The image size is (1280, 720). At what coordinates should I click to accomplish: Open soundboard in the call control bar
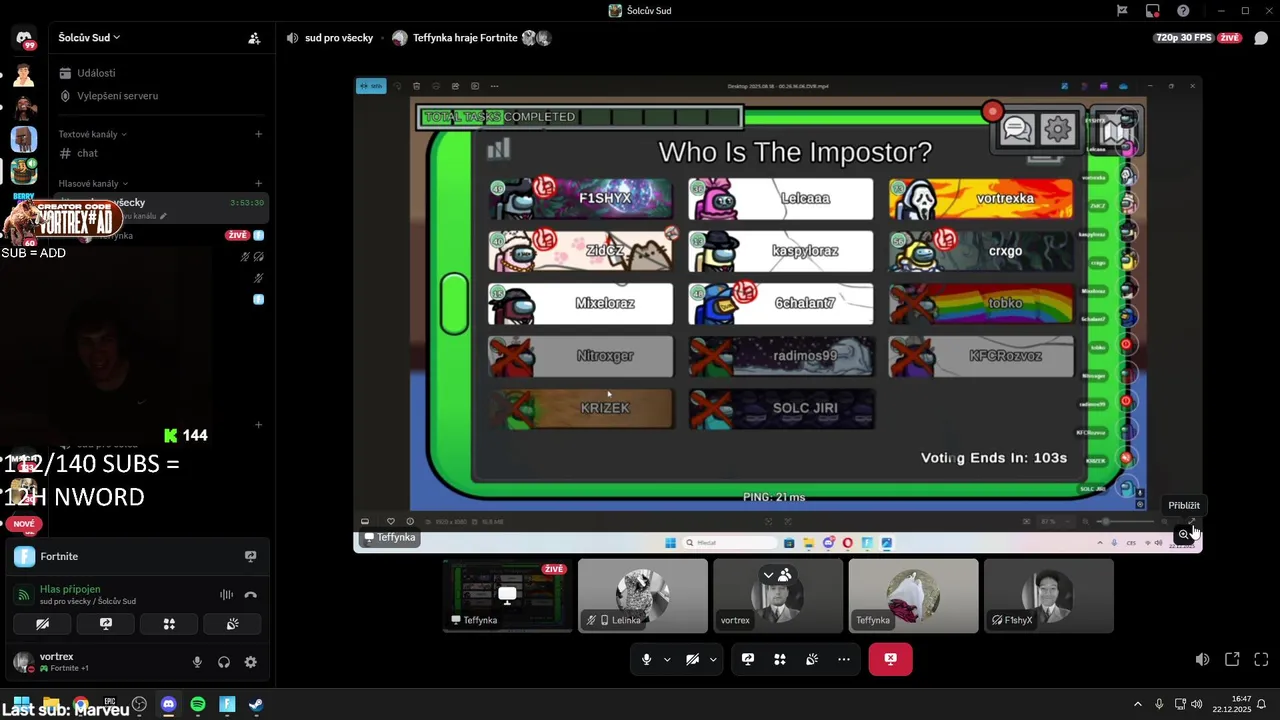coord(812,660)
